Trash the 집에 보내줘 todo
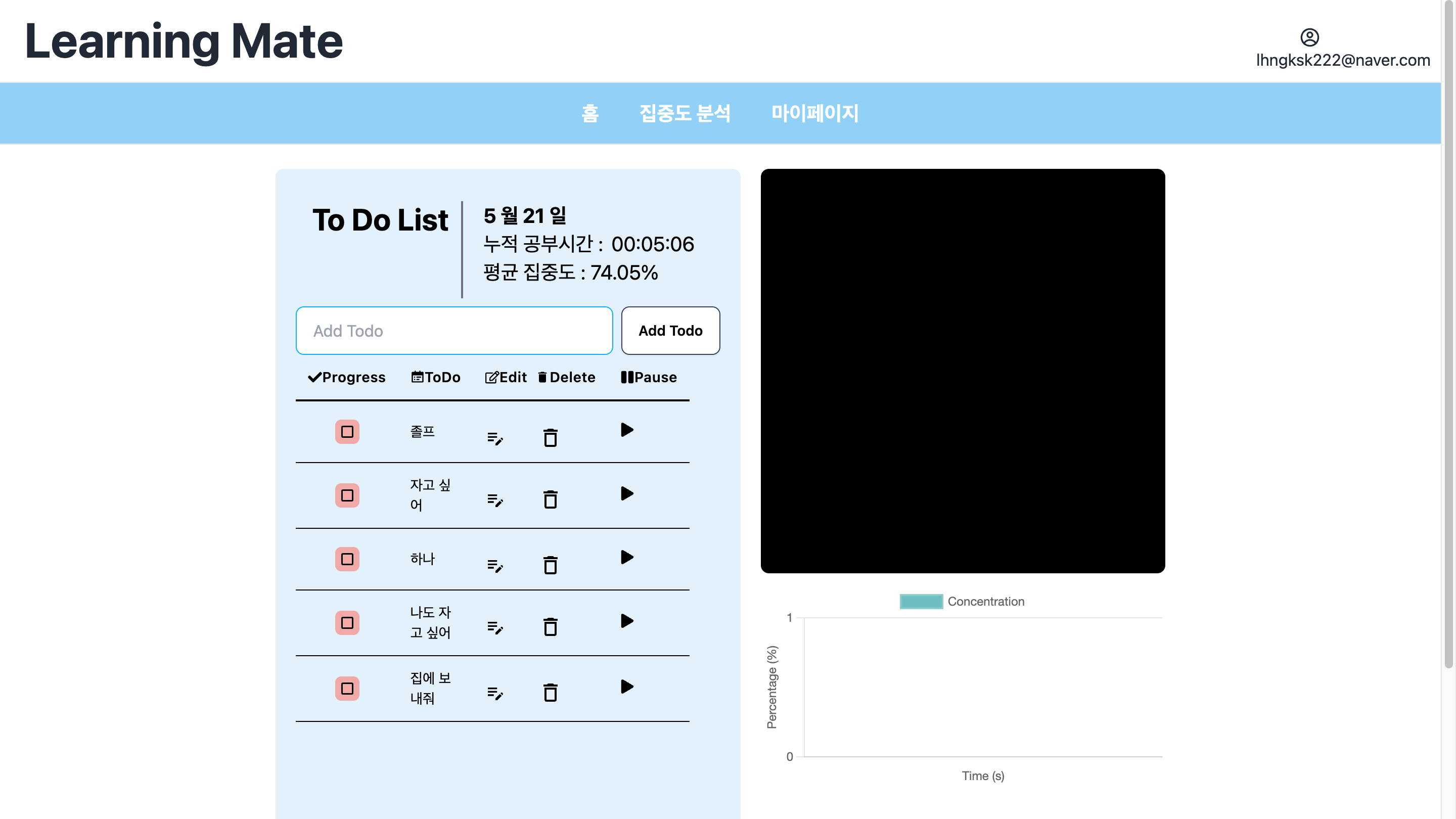 point(550,693)
